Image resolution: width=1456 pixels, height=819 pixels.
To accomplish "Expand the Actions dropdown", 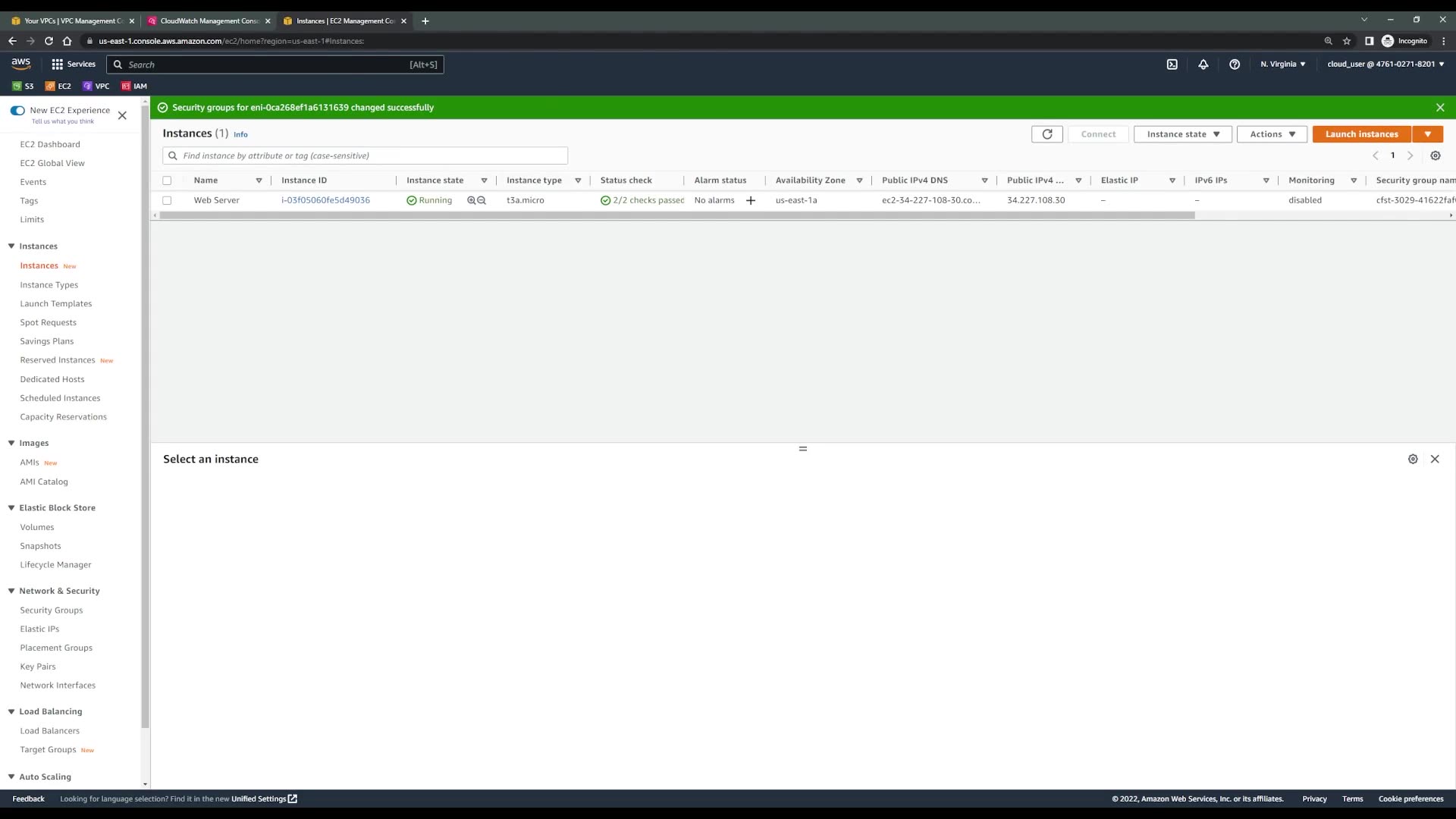I will (x=1272, y=134).
